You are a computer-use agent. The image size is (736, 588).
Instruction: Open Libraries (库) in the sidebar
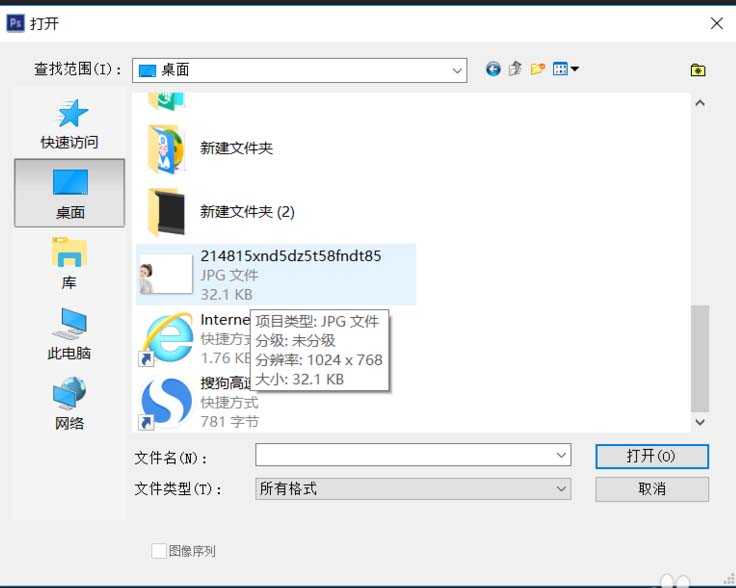coord(69,264)
